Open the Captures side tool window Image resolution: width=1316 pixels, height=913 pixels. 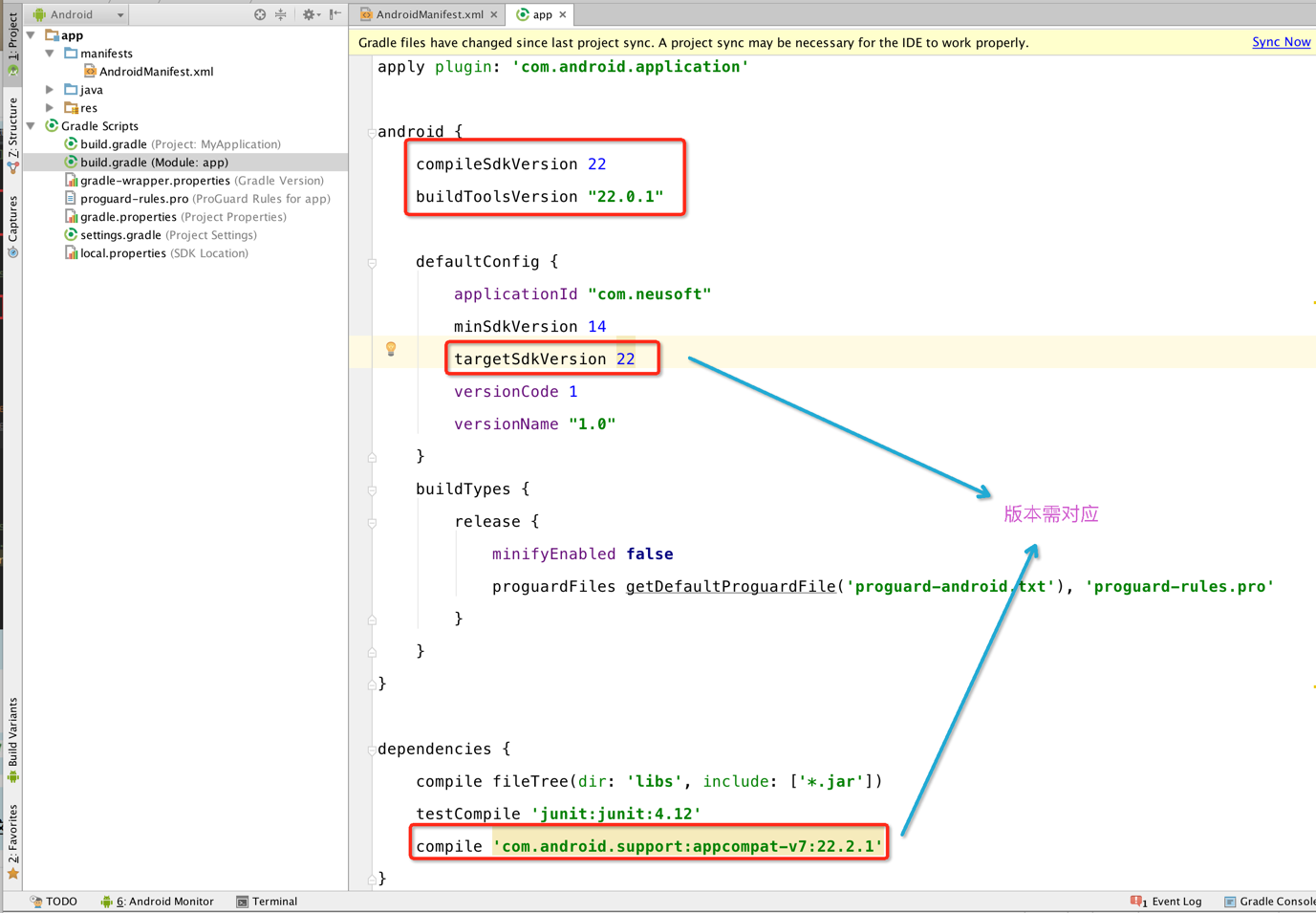[12, 227]
